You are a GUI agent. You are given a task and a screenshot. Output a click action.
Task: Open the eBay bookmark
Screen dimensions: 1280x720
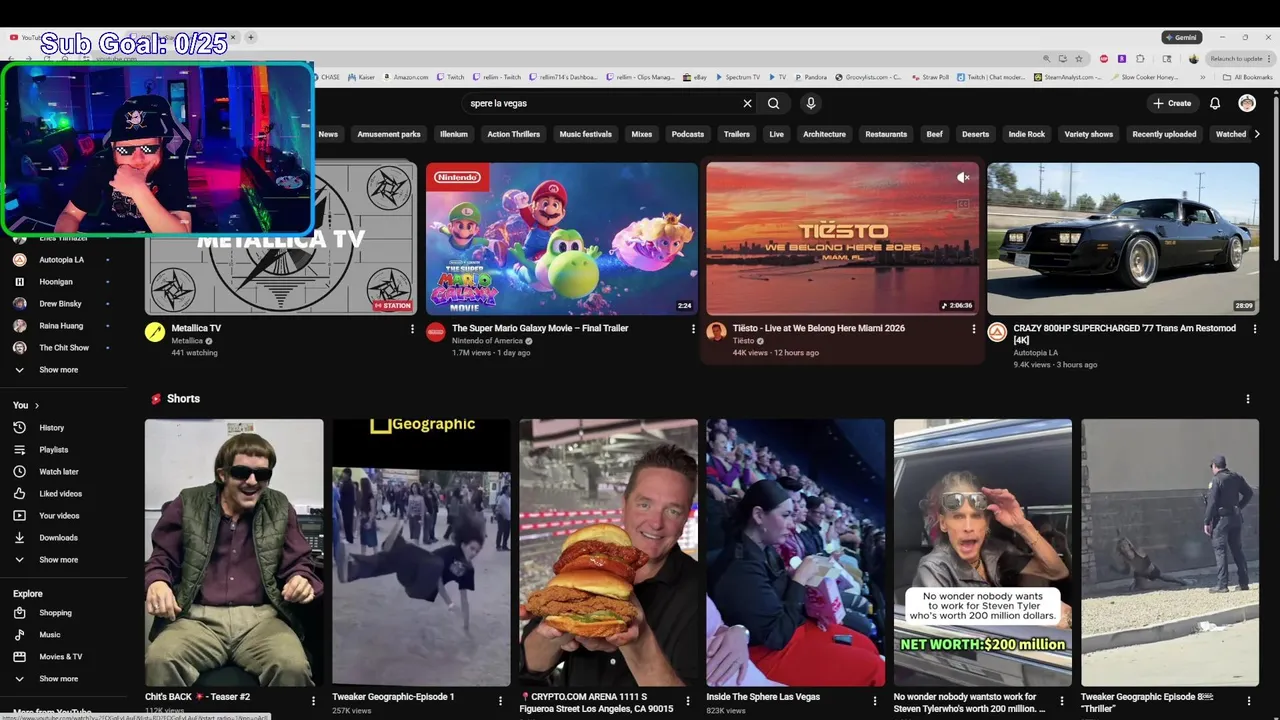[x=695, y=77]
